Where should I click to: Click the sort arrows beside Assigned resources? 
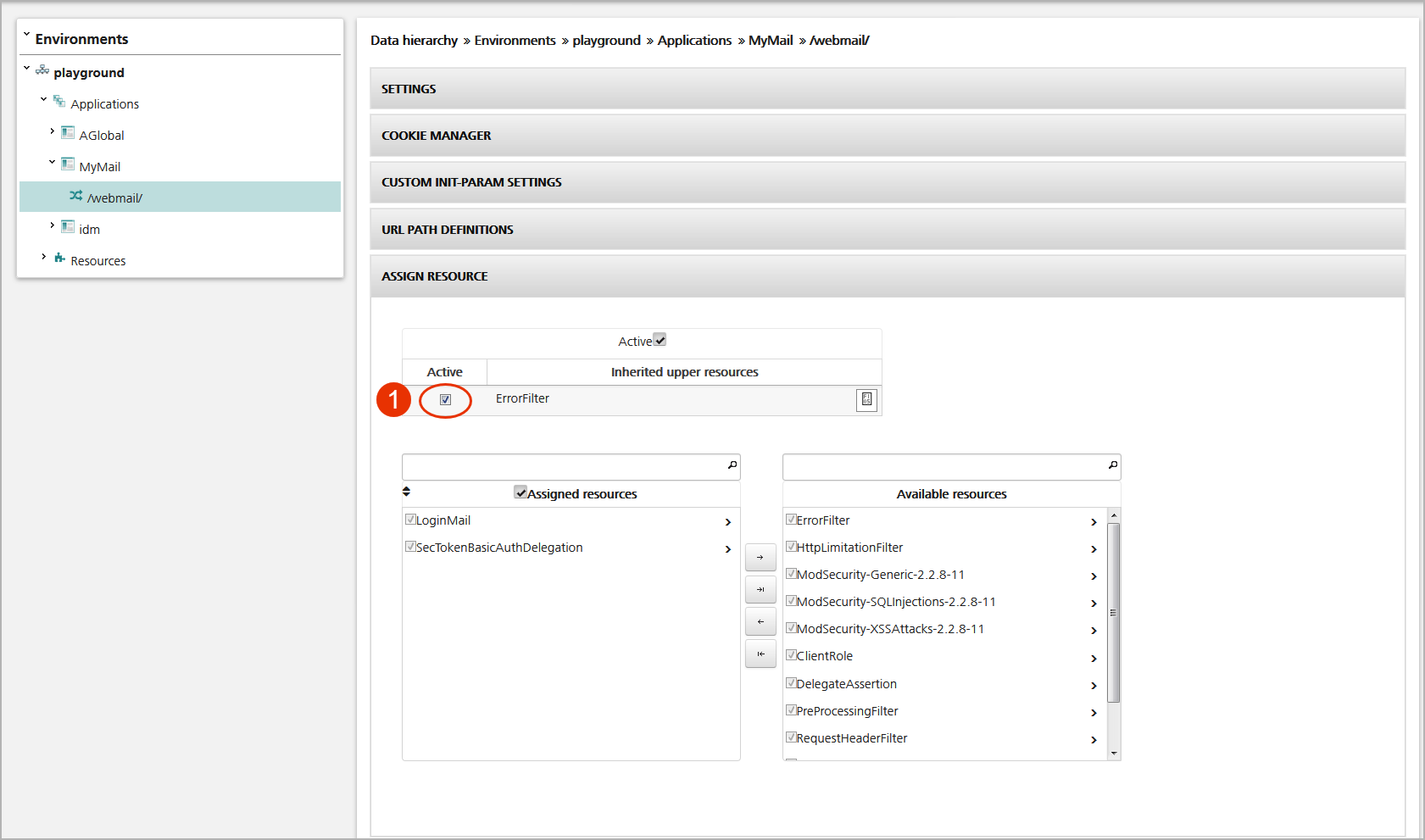click(406, 492)
